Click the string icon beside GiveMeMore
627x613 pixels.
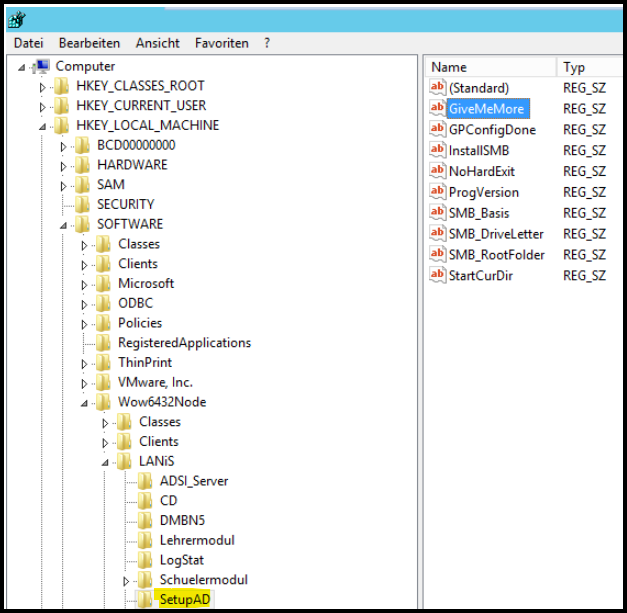tap(437, 109)
